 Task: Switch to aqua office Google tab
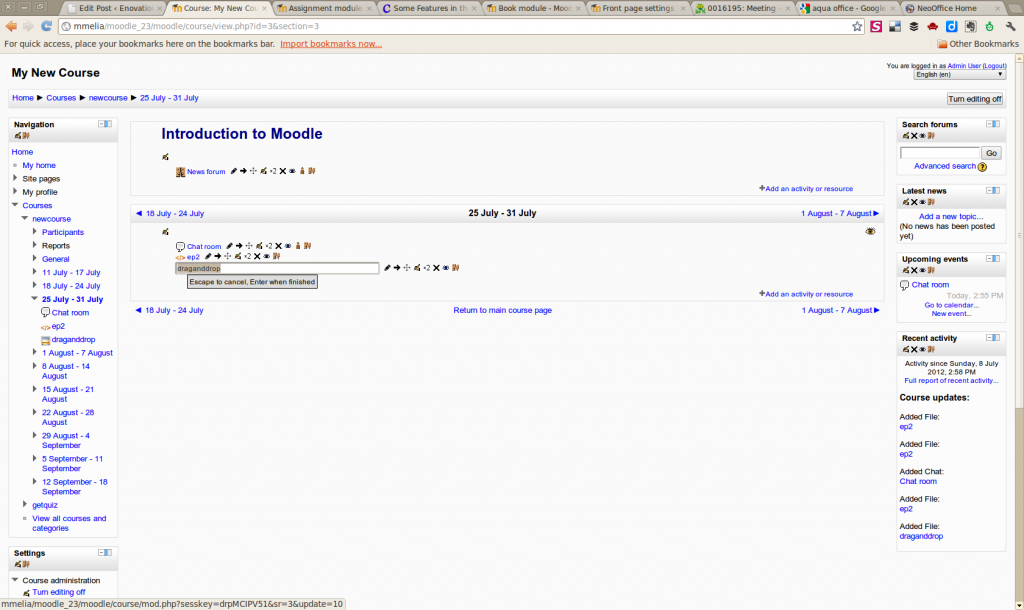click(x=848, y=8)
